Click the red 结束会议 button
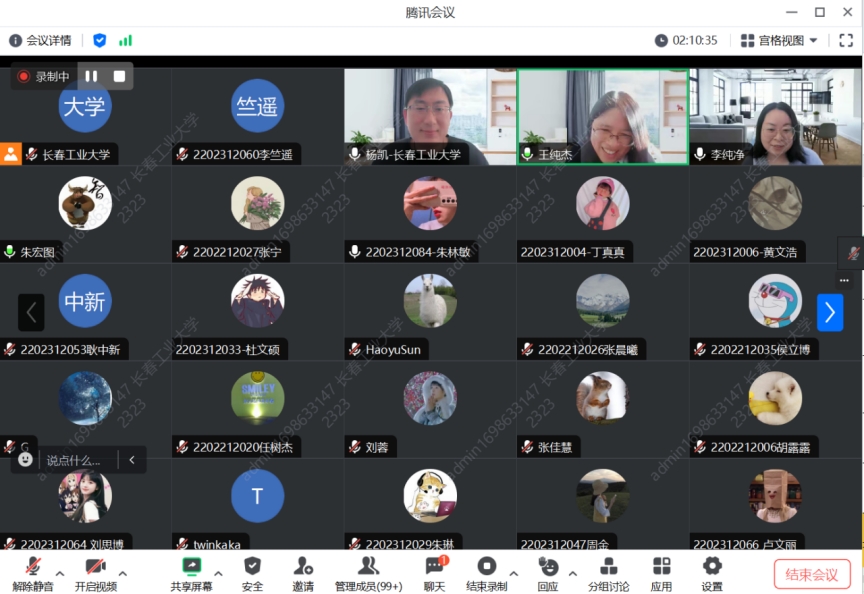Screen dimensions: 864x594 pyautogui.click(x=811, y=574)
